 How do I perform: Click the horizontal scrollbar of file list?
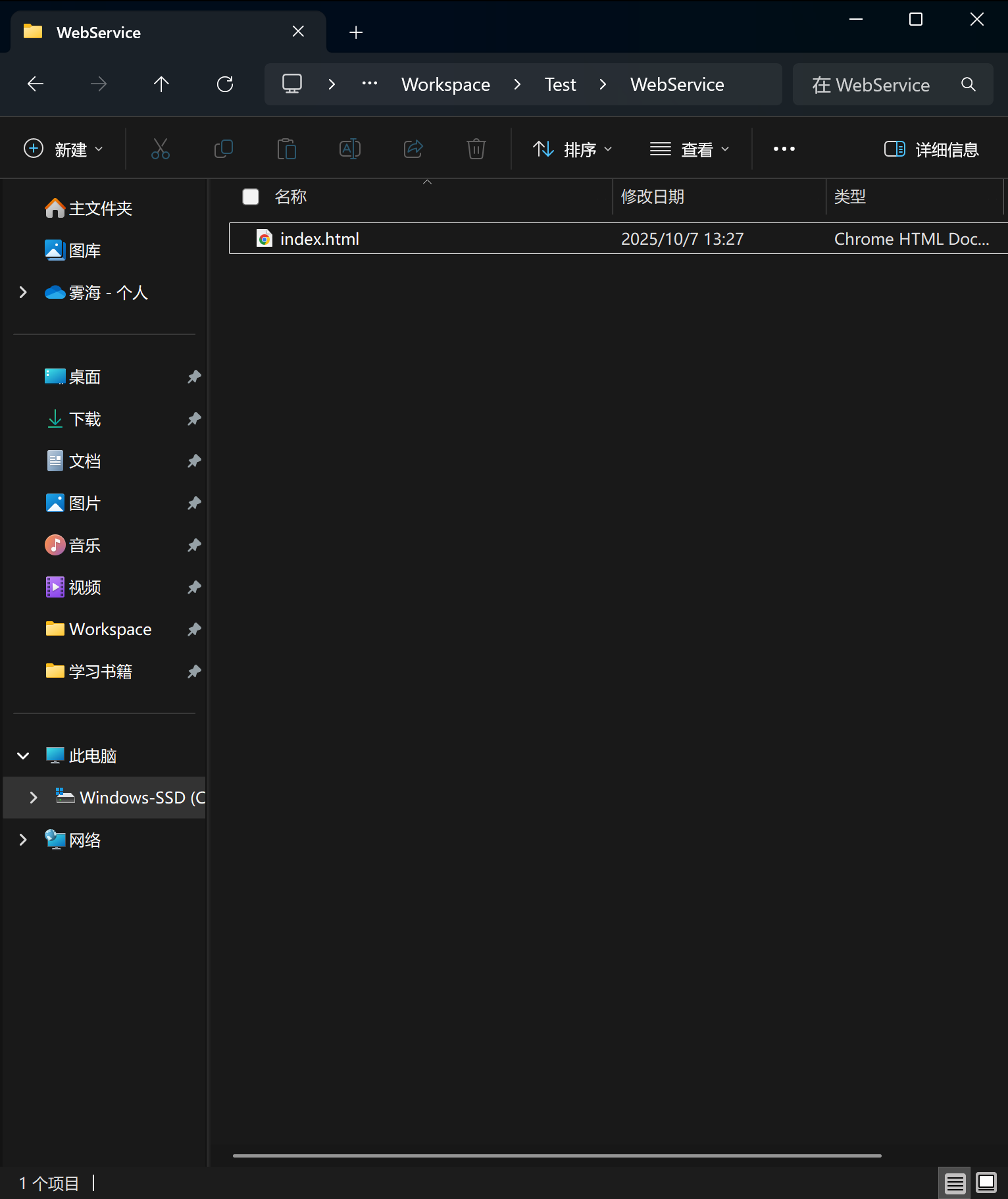557,1156
